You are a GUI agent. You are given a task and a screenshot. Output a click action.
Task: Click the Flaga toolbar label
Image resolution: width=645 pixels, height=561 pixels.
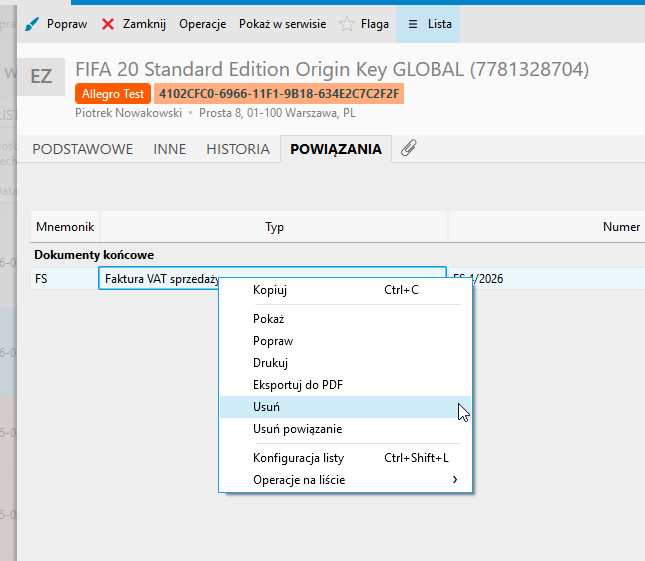click(x=374, y=24)
